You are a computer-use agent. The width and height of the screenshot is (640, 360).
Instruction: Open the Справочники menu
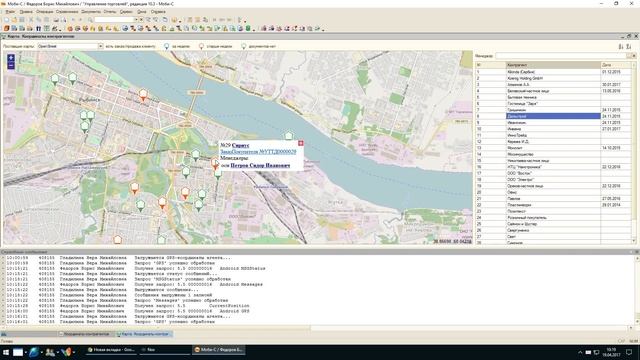pos(67,12)
